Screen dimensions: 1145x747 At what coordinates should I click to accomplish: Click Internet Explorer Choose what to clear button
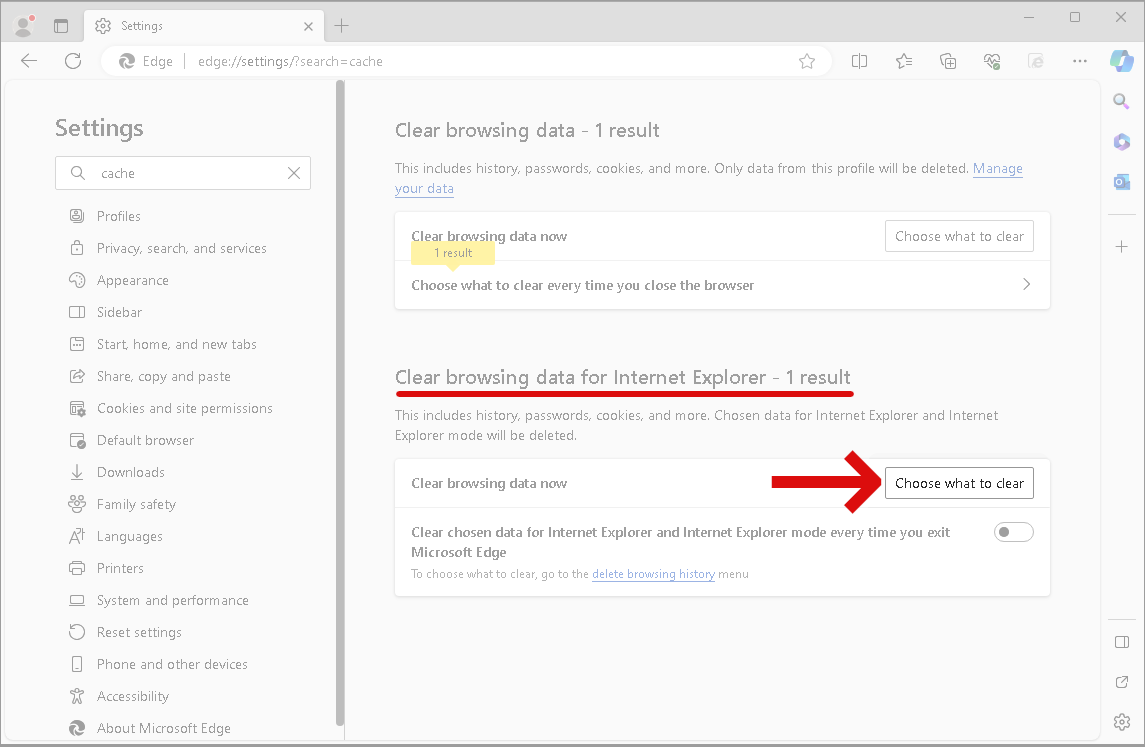pos(959,483)
